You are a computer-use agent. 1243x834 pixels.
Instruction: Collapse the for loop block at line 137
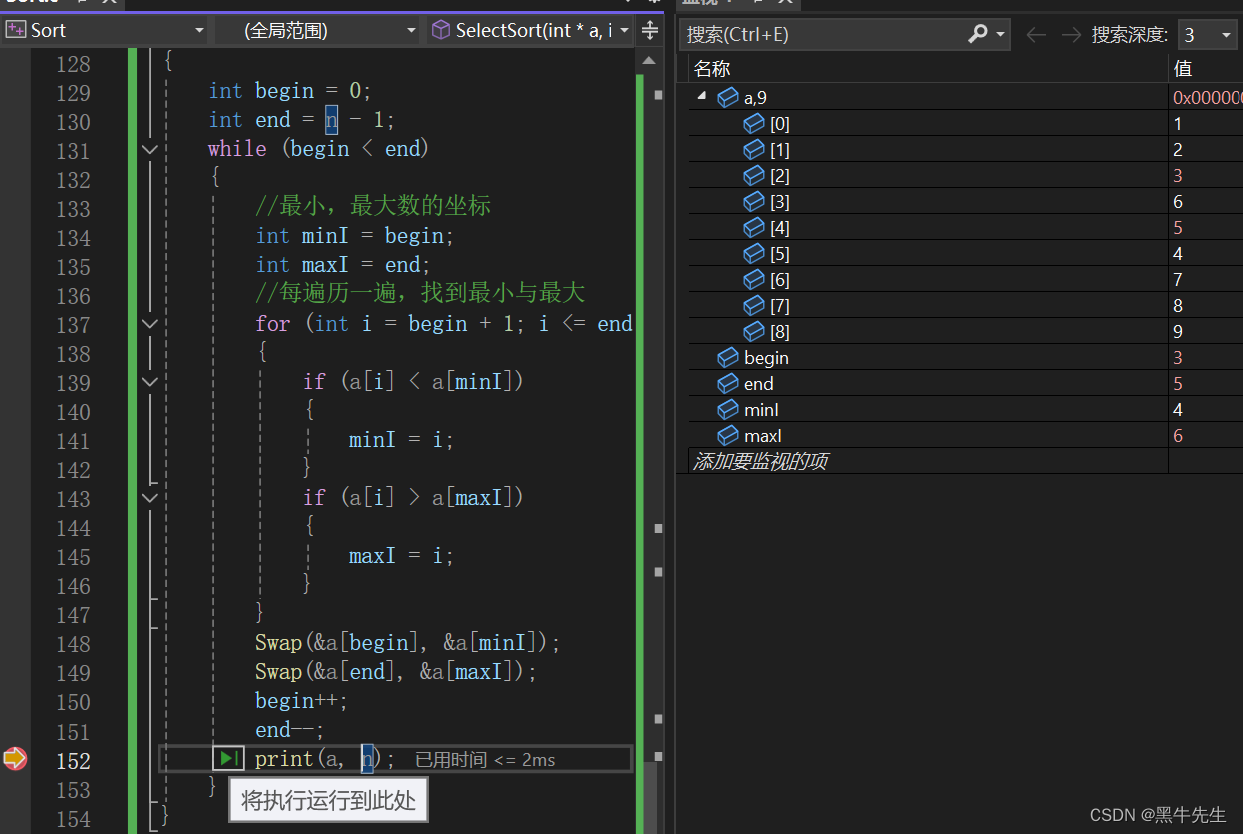pos(150,323)
